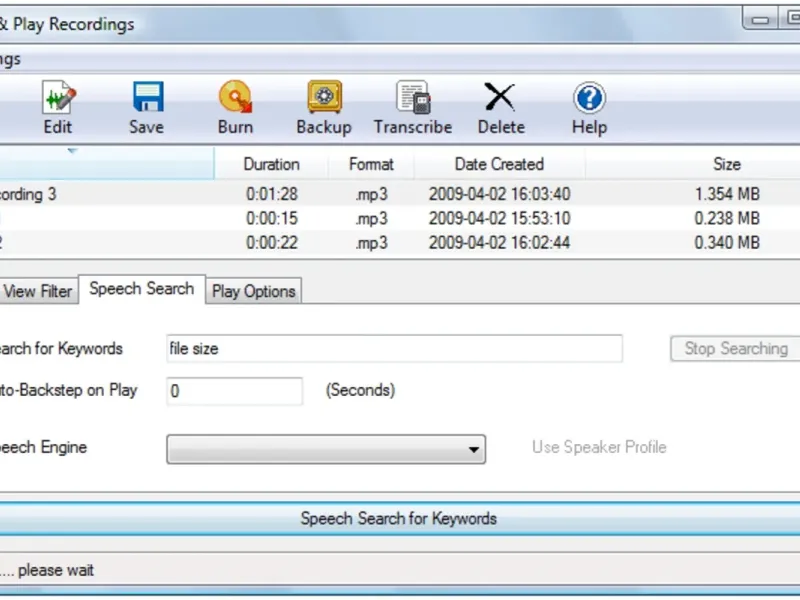This screenshot has height=600, width=800.
Task: Open the Edit tool in the toolbar
Action: (x=58, y=108)
